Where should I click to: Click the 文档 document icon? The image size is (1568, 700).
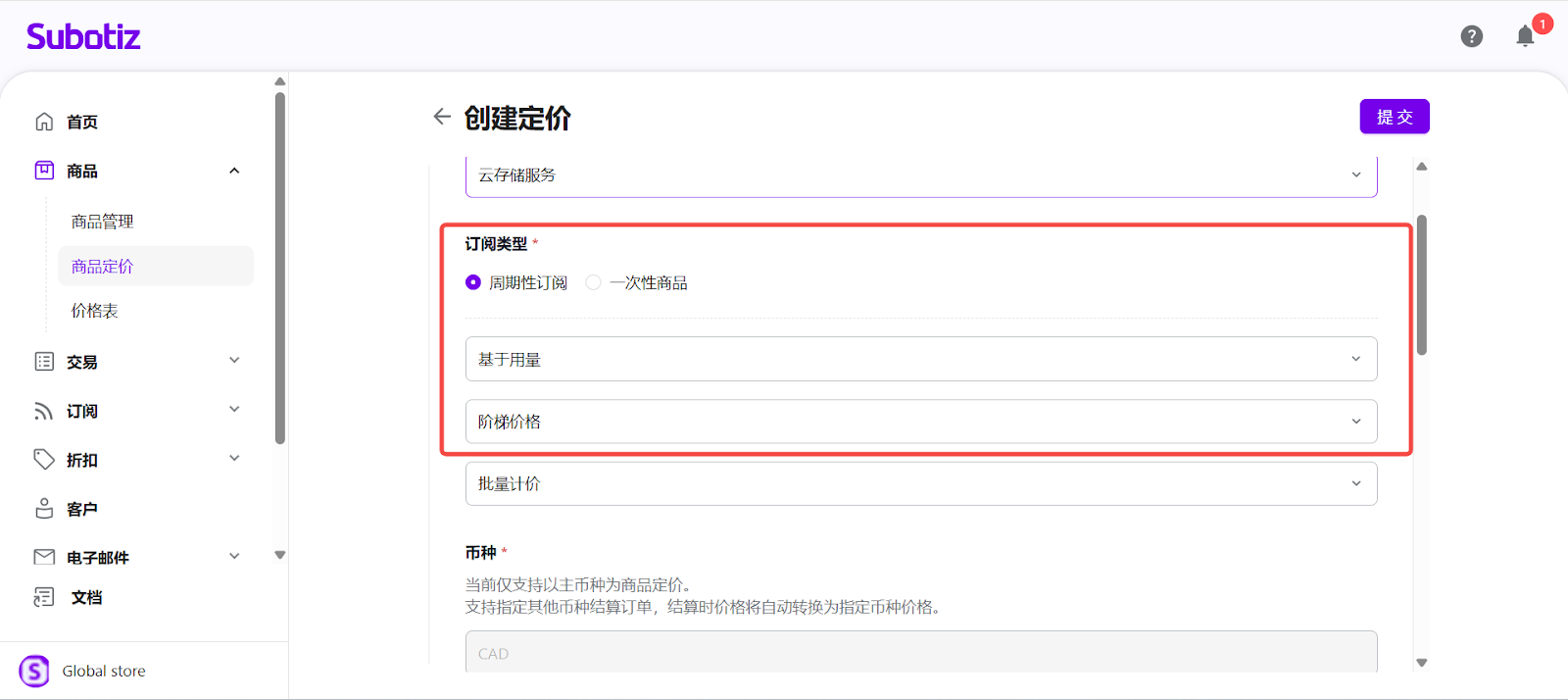(x=44, y=597)
